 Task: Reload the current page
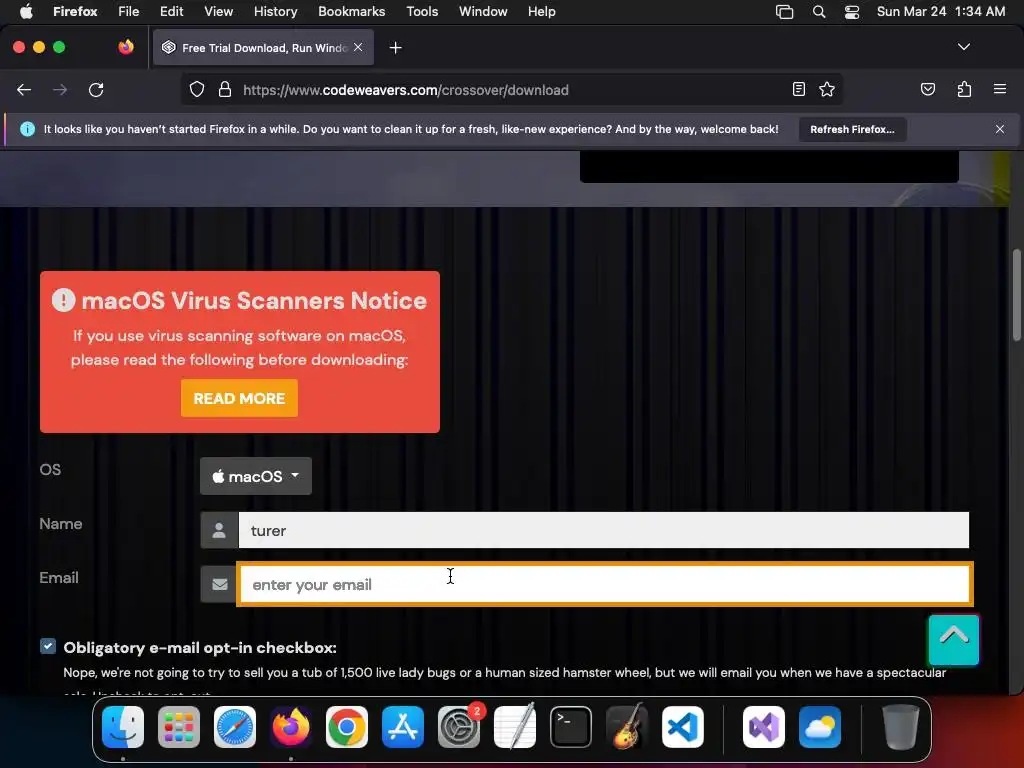(x=96, y=90)
